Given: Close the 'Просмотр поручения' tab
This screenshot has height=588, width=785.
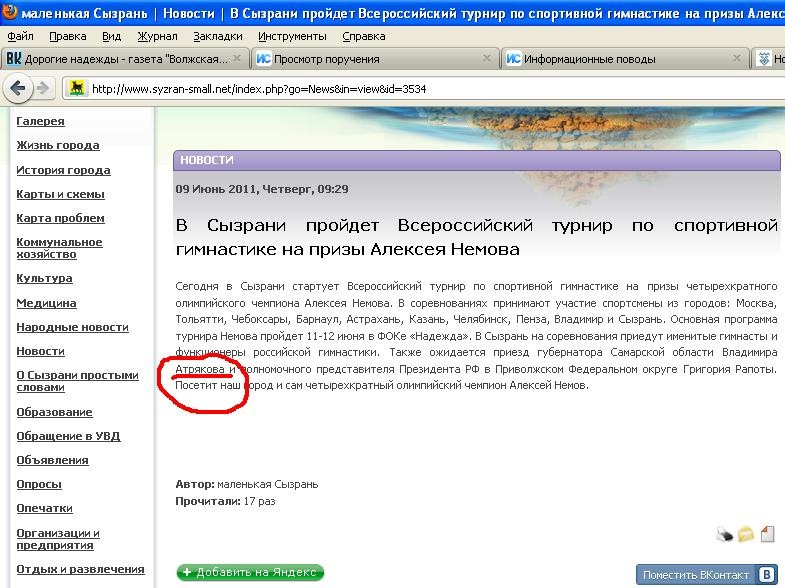Looking at the screenshot, I should tap(485, 59).
